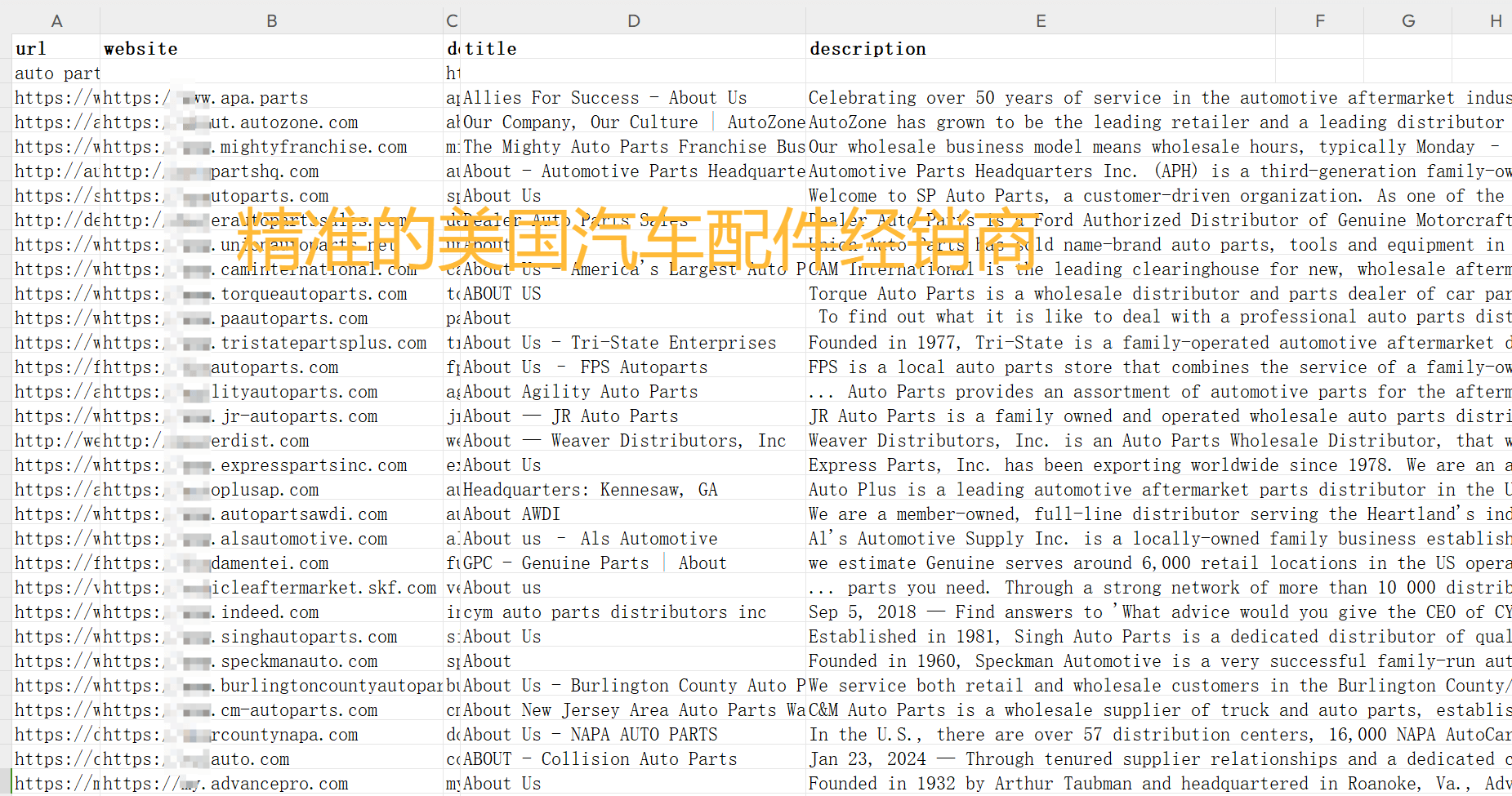The width and height of the screenshot is (1512, 796).
Task: Select column B header
Action: pos(272,20)
